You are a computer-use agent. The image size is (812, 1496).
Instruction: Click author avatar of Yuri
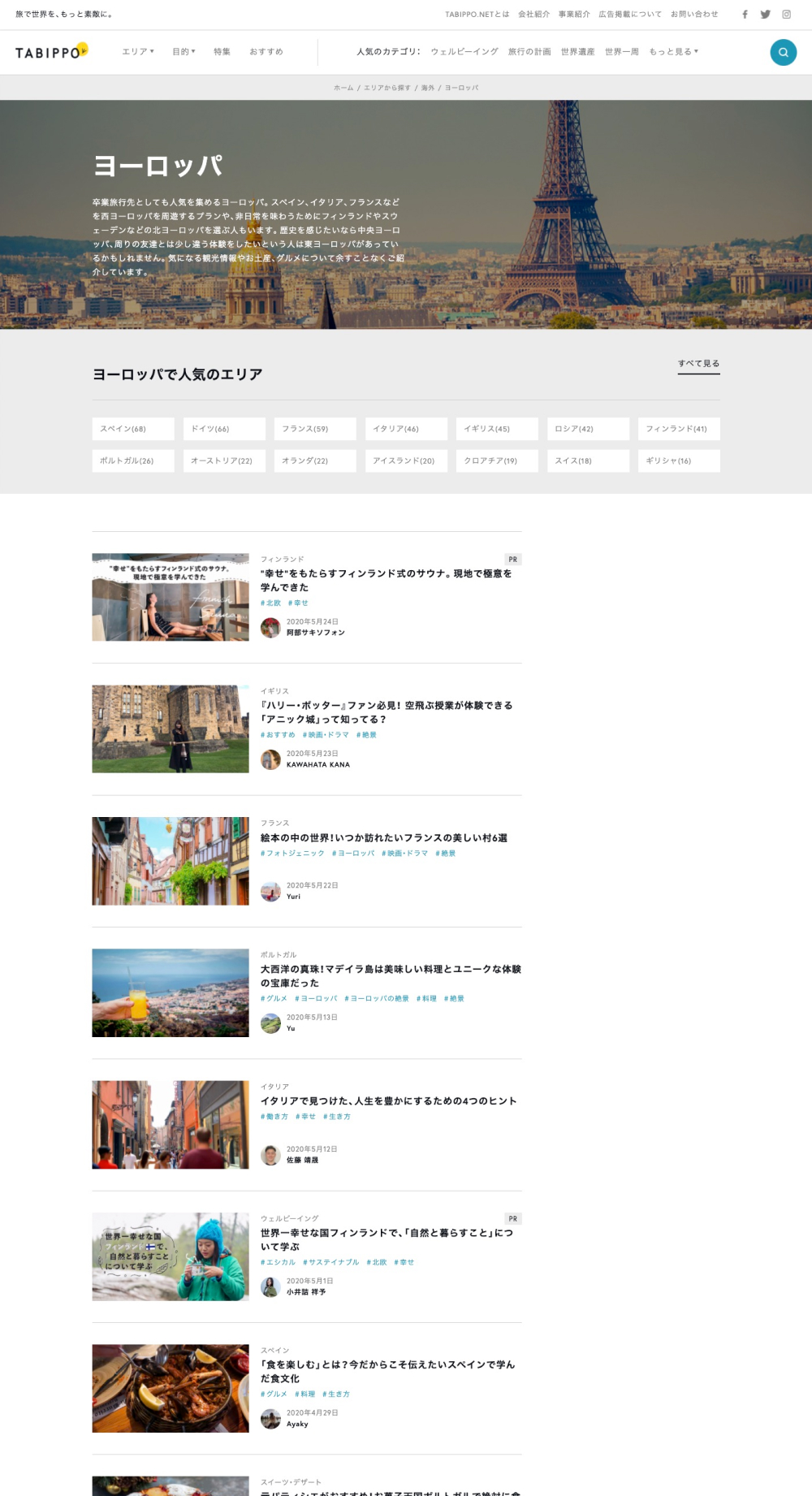pos(270,891)
